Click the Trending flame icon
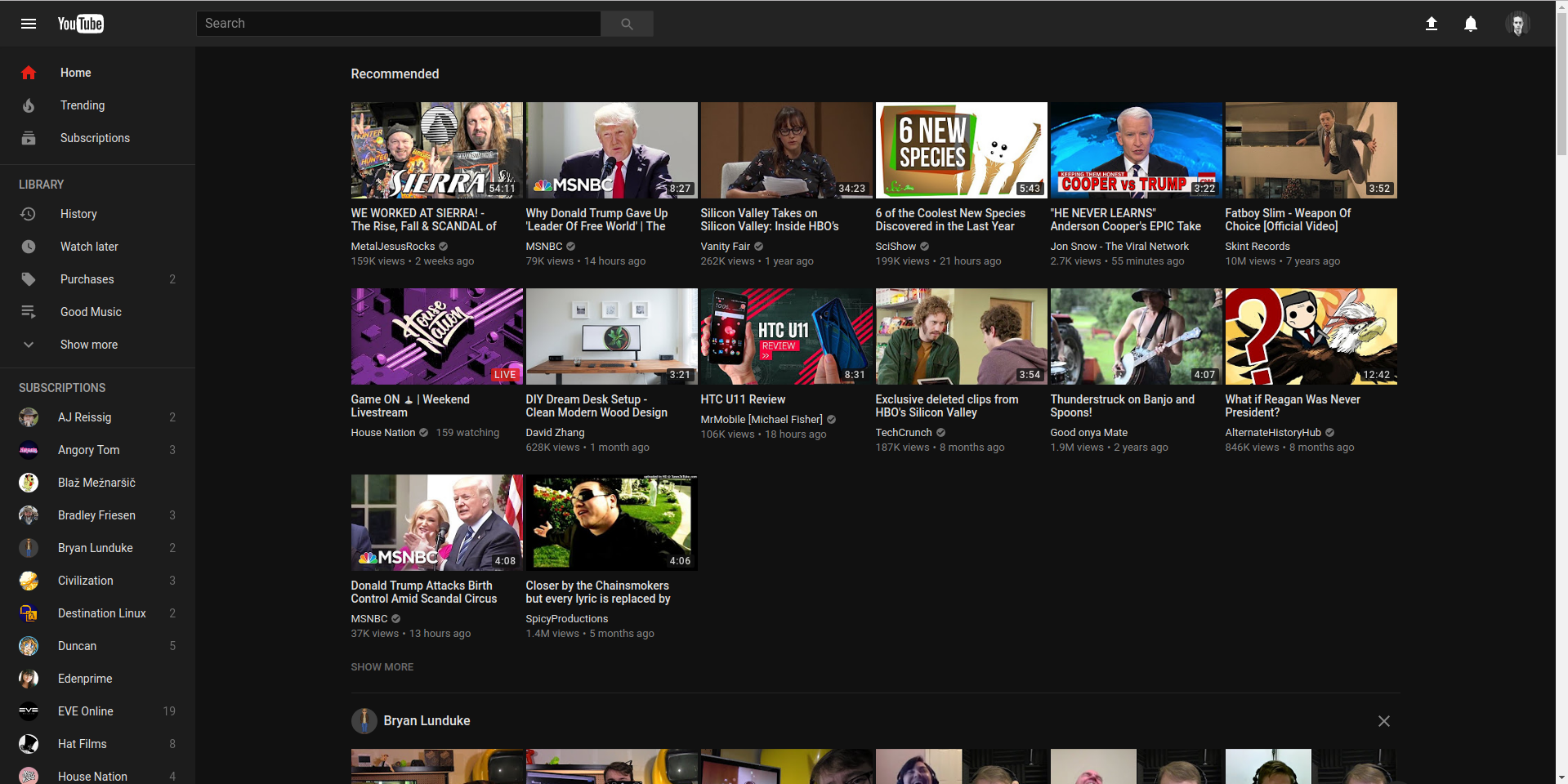This screenshot has height=784, width=1568. [29, 105]
